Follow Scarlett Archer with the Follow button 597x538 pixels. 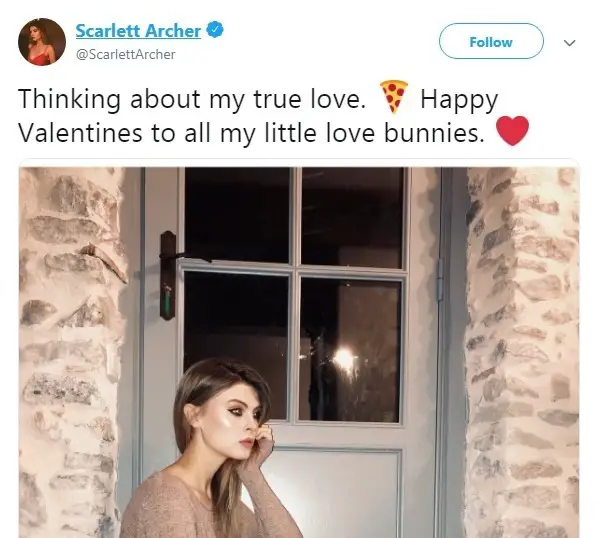pyautogui.click(x=491, y=41)
